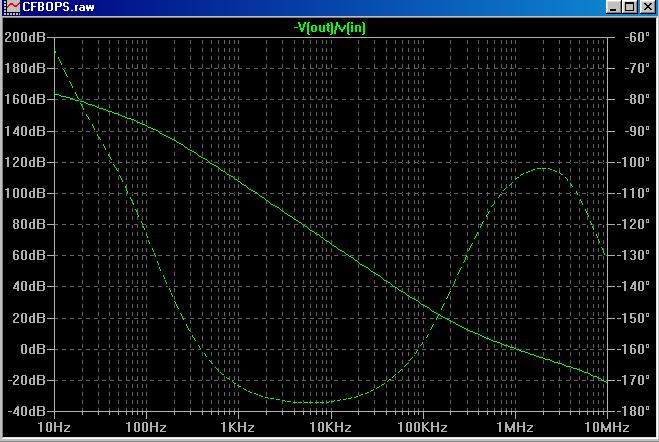Click the 100Hz frequency axis label
Screen dimensions: 659x442
pos(146,427)
